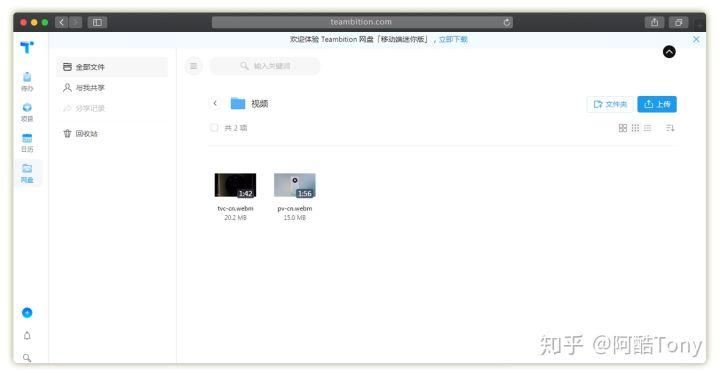Viewport: 720px width, 377px height.
Task: Focus the keyword search field
Action: pos(265,66)
